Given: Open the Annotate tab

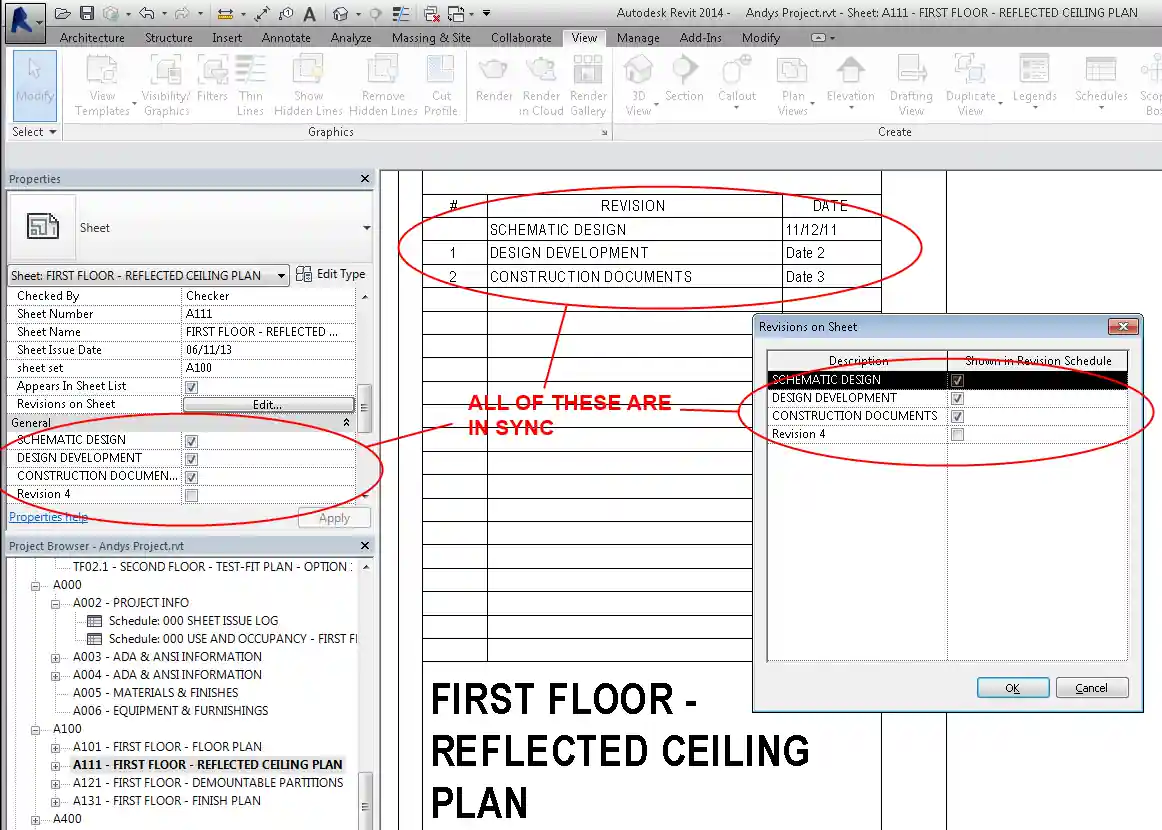Looking at the screenshot, I should tap(285, 37).
